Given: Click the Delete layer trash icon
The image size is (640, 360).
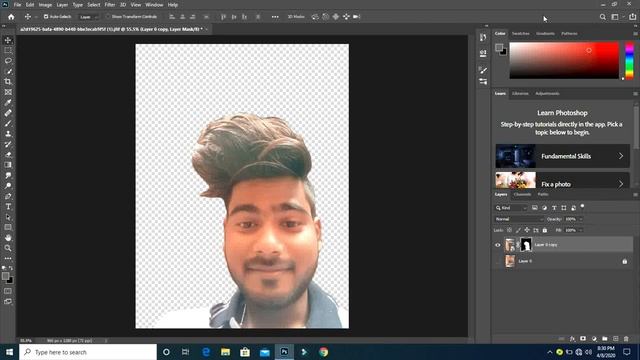Looking at the screenshot, I should (x=626, y=339).
